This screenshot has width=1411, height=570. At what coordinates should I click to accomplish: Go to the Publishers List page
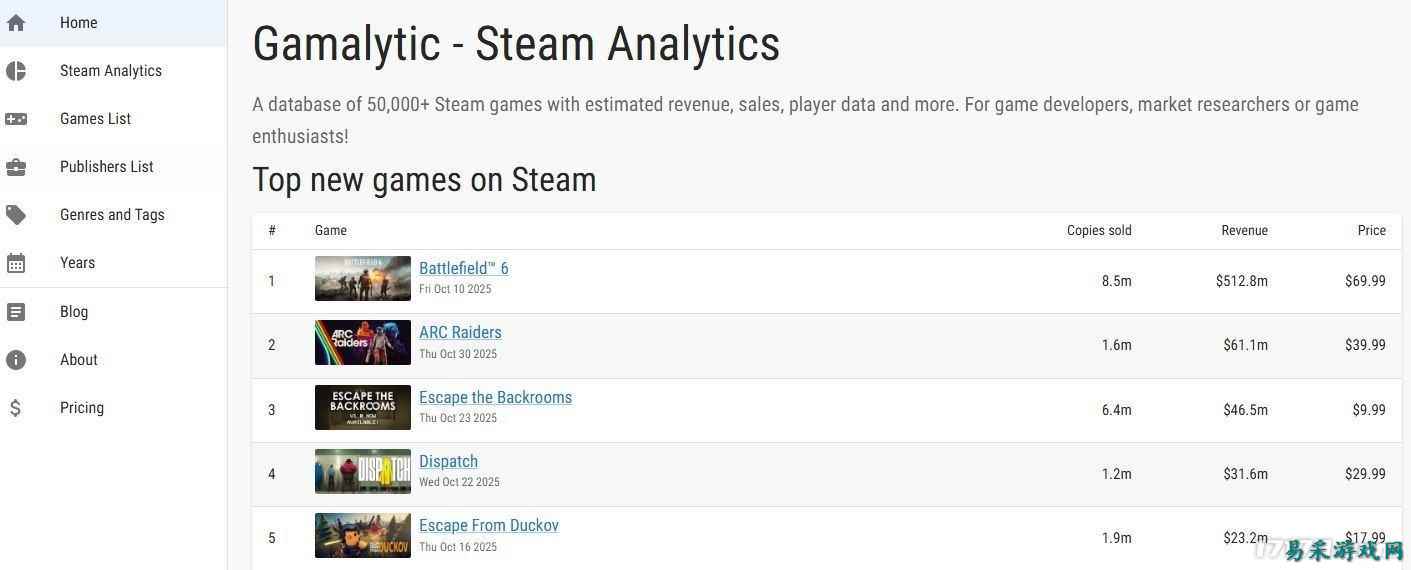point(106,167)
